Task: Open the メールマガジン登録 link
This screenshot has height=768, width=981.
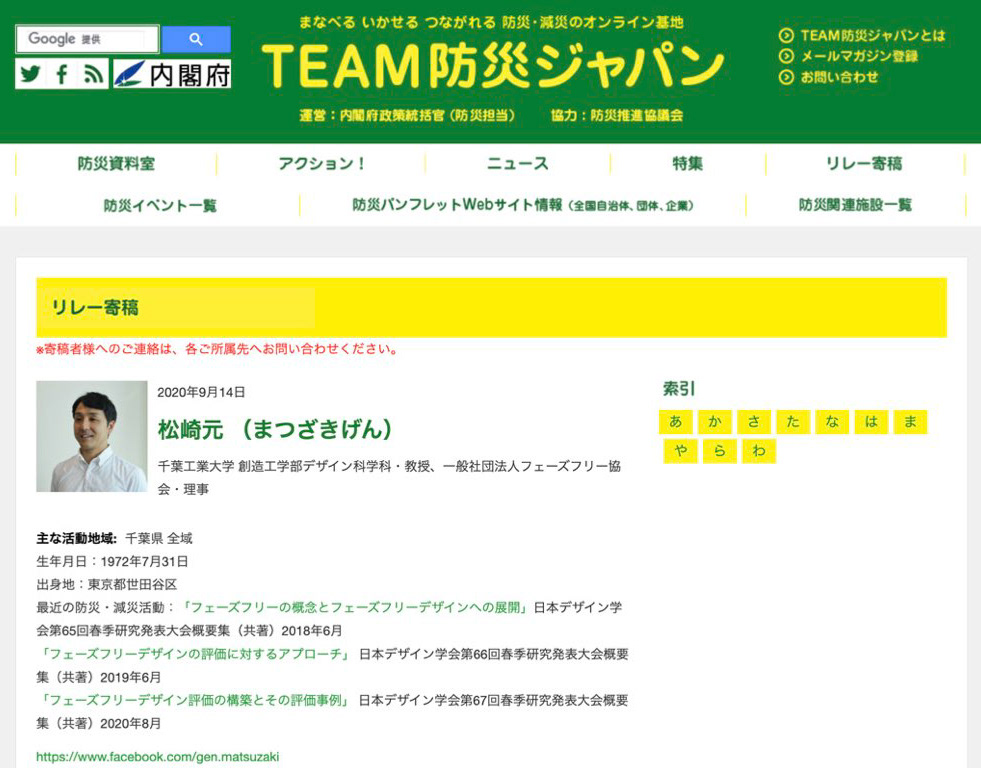Action: pos(860,56)
